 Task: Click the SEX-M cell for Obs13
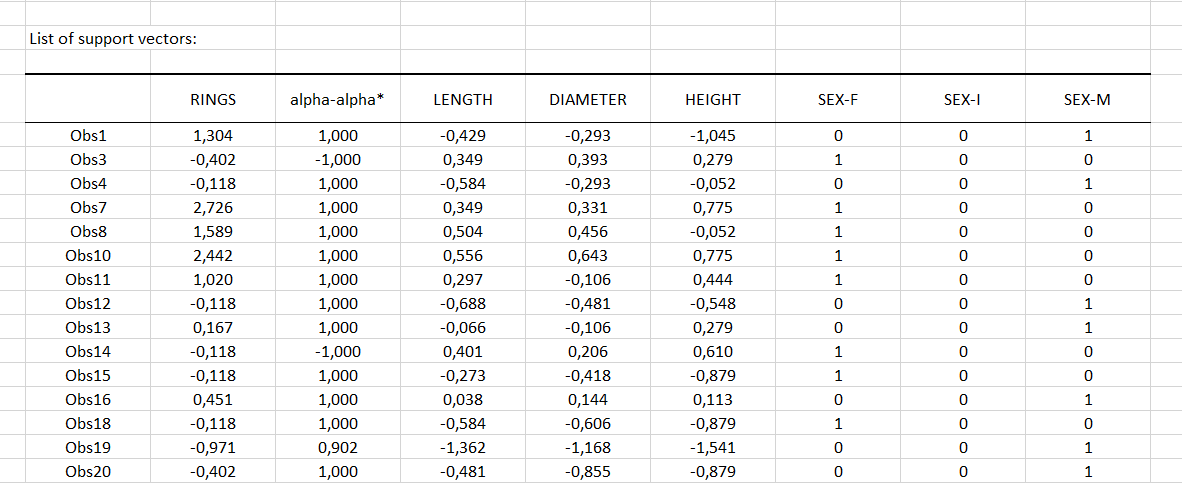(1088, 328)
